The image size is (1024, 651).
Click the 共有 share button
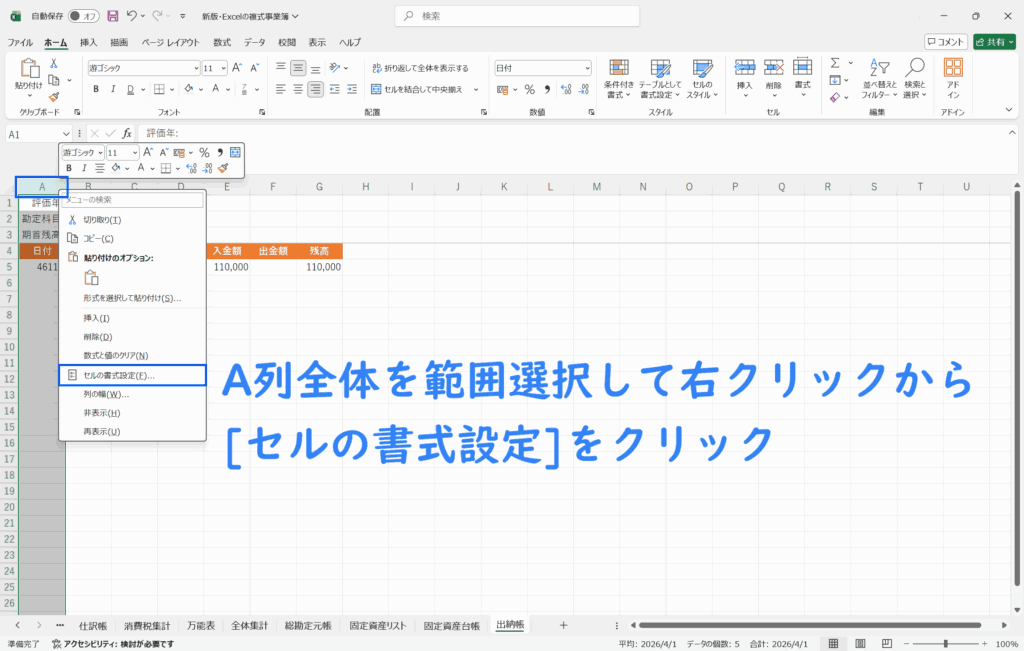coord(994,42)
